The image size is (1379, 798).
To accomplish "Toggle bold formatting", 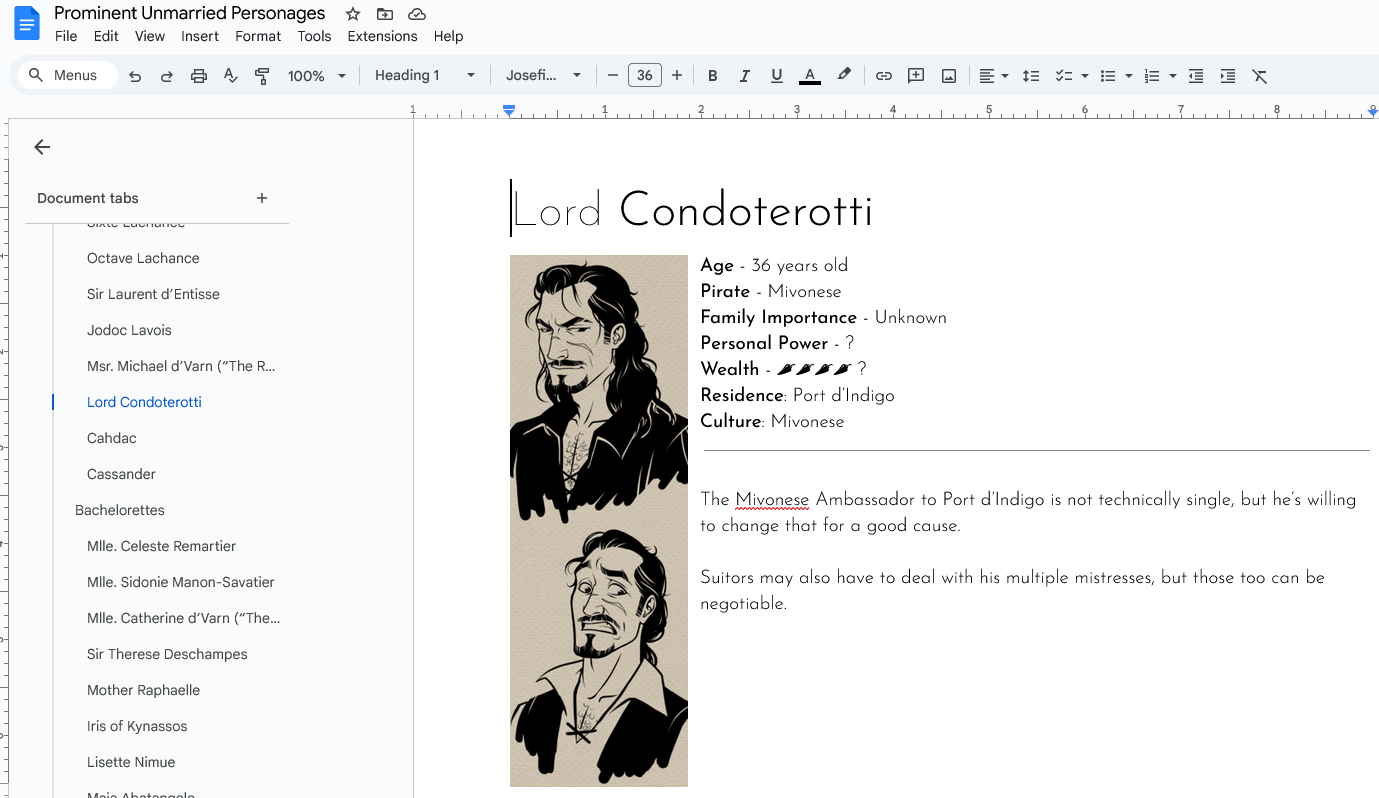I will click(712, 76).
